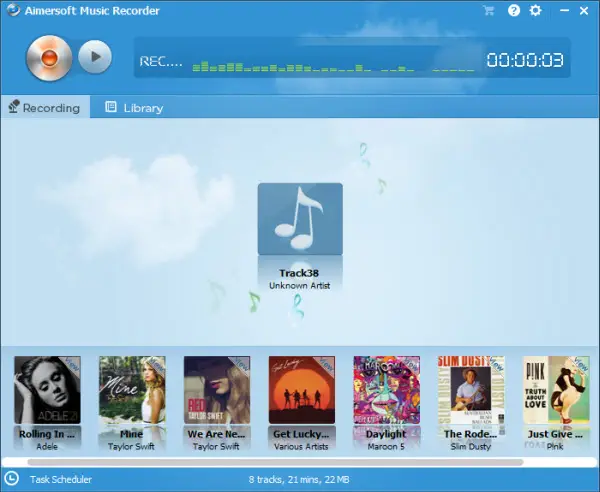Click the 'Rolling In ...' track title
600x492 pixels.
(x=47, y=434)
